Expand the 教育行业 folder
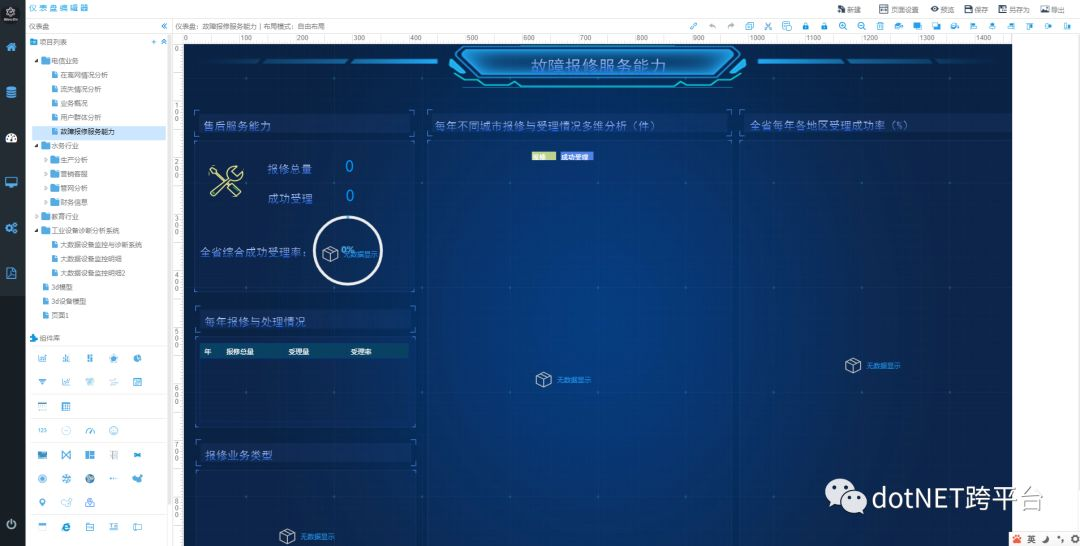The image size is (1080, 546). (x=37, y=216)
